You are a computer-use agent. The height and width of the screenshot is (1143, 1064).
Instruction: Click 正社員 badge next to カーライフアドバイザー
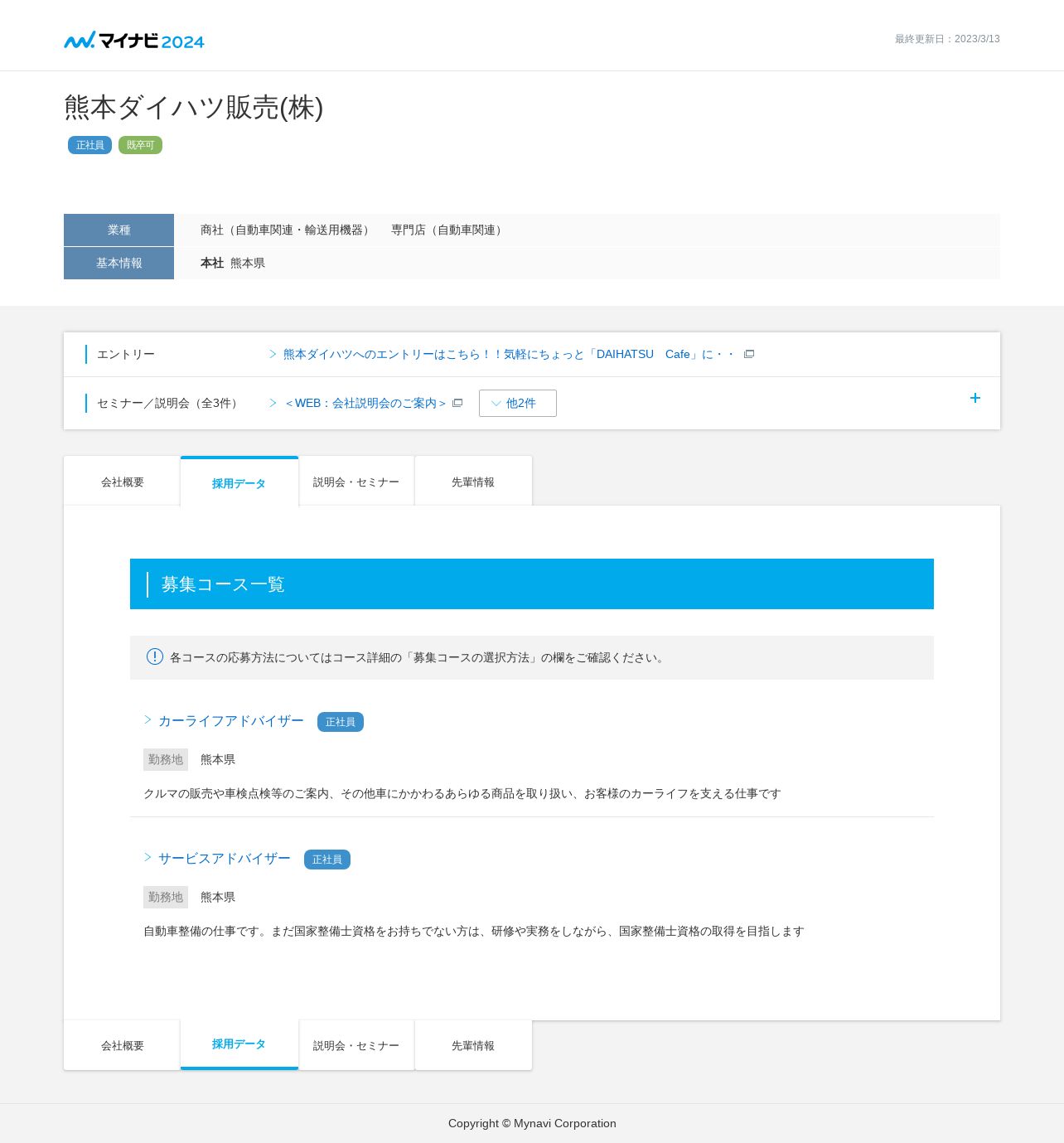coord(341,722)
